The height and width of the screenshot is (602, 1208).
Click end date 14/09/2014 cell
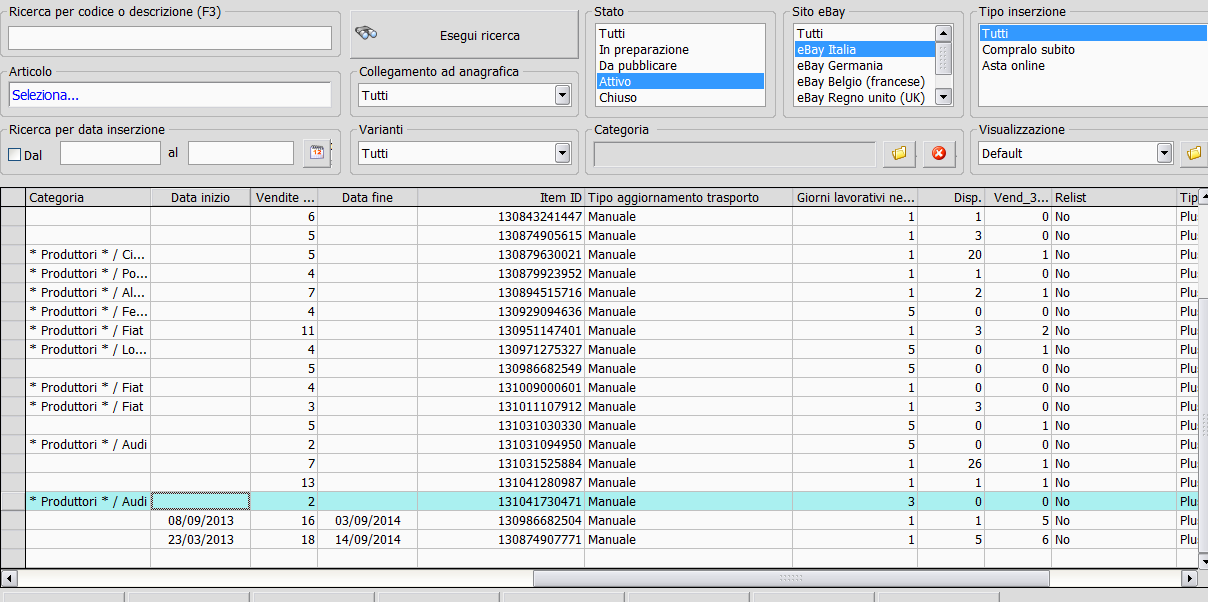coord(367,539)
